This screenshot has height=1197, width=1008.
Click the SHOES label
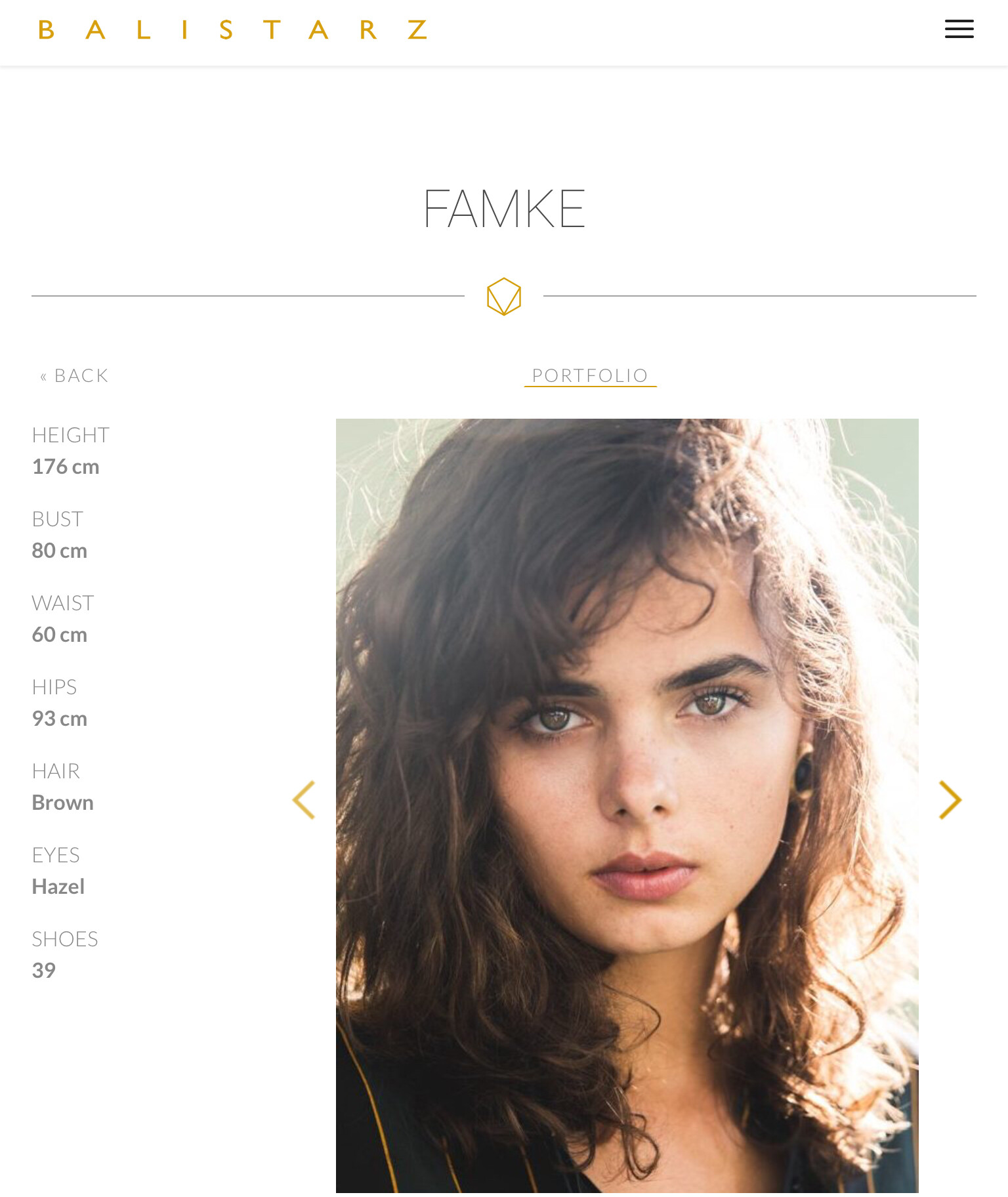tap(65, 939)
